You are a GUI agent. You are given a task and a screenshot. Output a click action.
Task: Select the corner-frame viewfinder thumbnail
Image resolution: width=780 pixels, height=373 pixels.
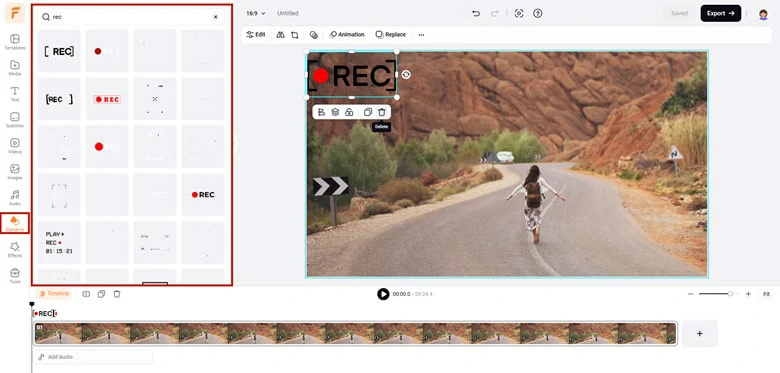click(x=59, y=194)
